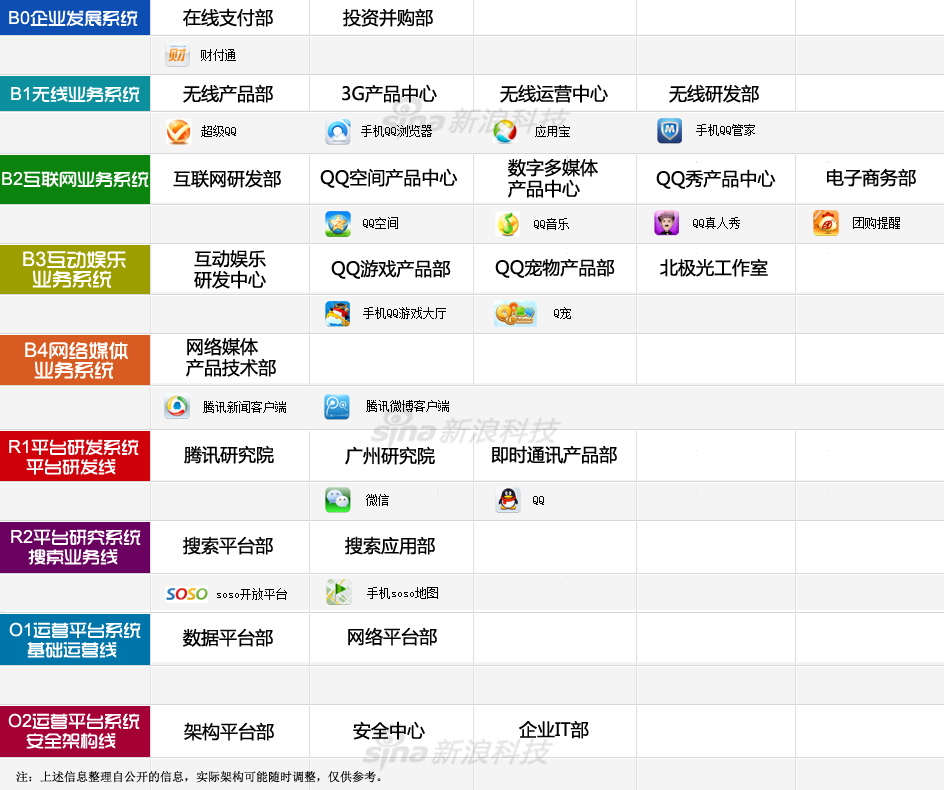The height and width of the screenshot is (790, 944).
Task: Click the QQ penguin icon
Action: tap(508, 500)
